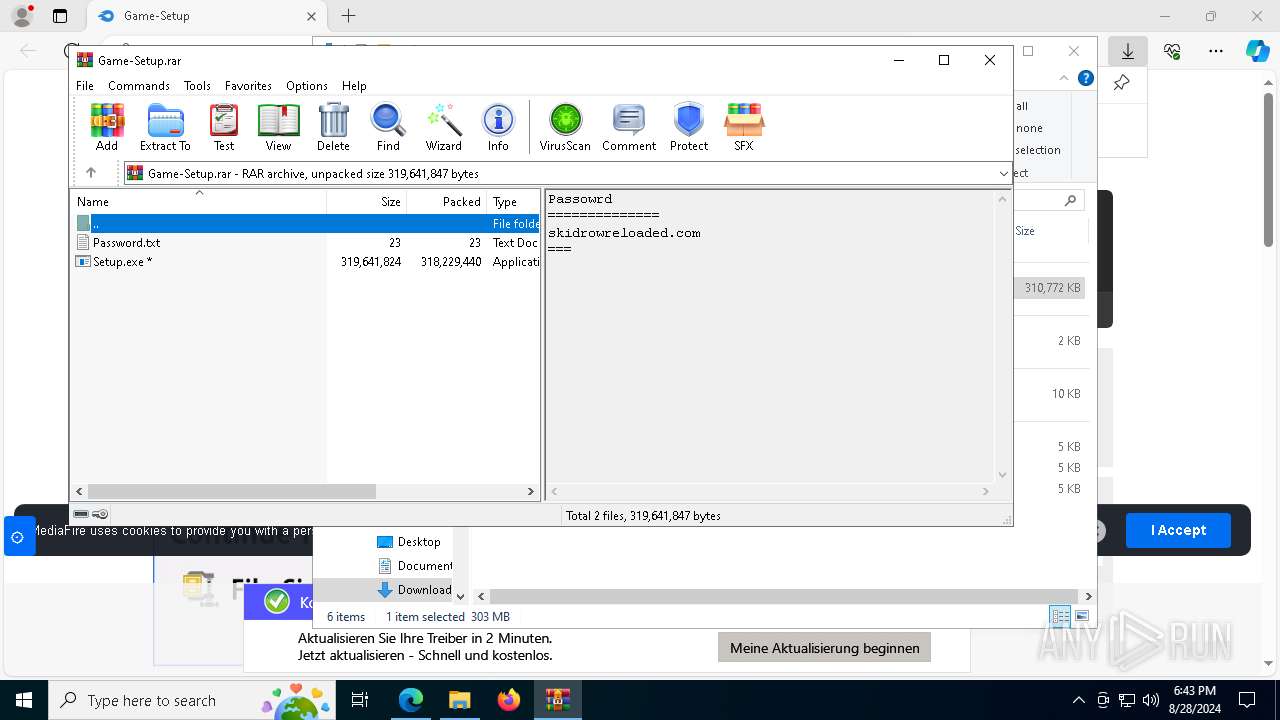Sort by the Name column header
This screenshot has height=720, width=1280.
point(198,202)
